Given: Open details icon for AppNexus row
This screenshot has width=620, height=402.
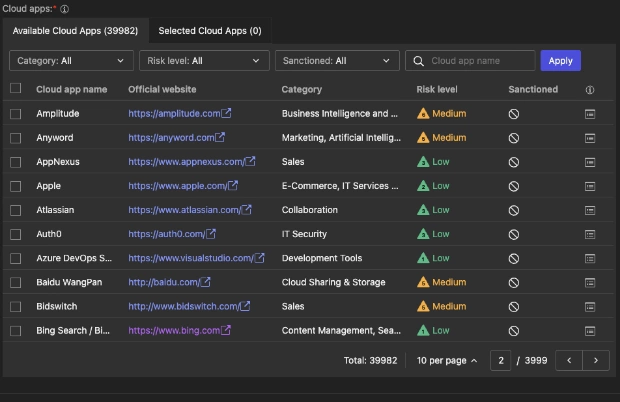Looking at the screenshot, I should tap(590, 162).
